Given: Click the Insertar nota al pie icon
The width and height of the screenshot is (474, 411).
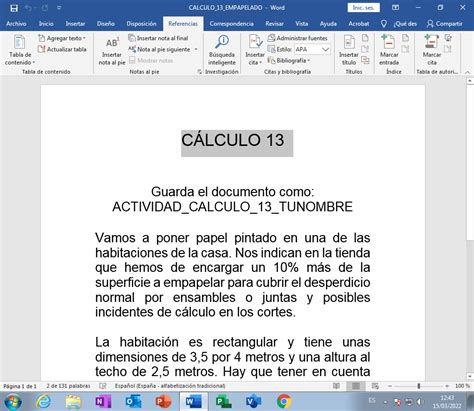Looking at the screenshot, I should pos(112,51).
